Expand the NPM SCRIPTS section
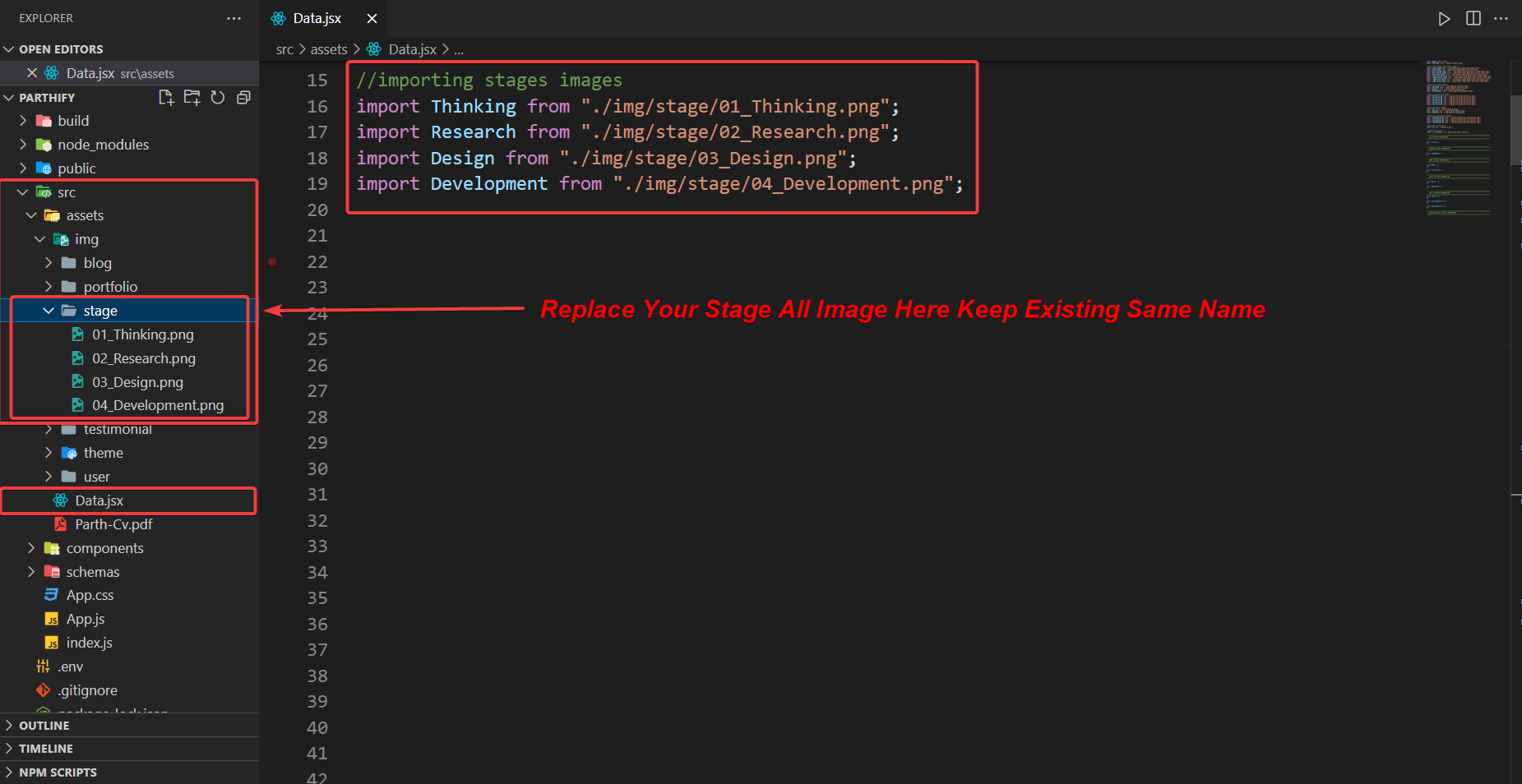This screenshot has width=1522, height=784. click(58, 772)
